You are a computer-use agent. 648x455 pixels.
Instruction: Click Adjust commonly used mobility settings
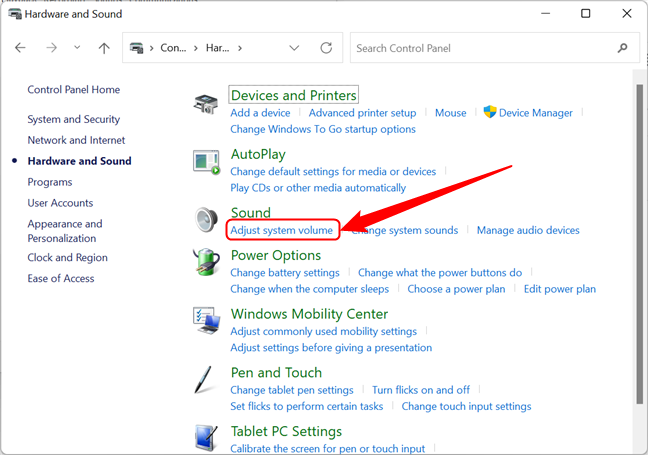pyautogui.click(x=324, y=331)
